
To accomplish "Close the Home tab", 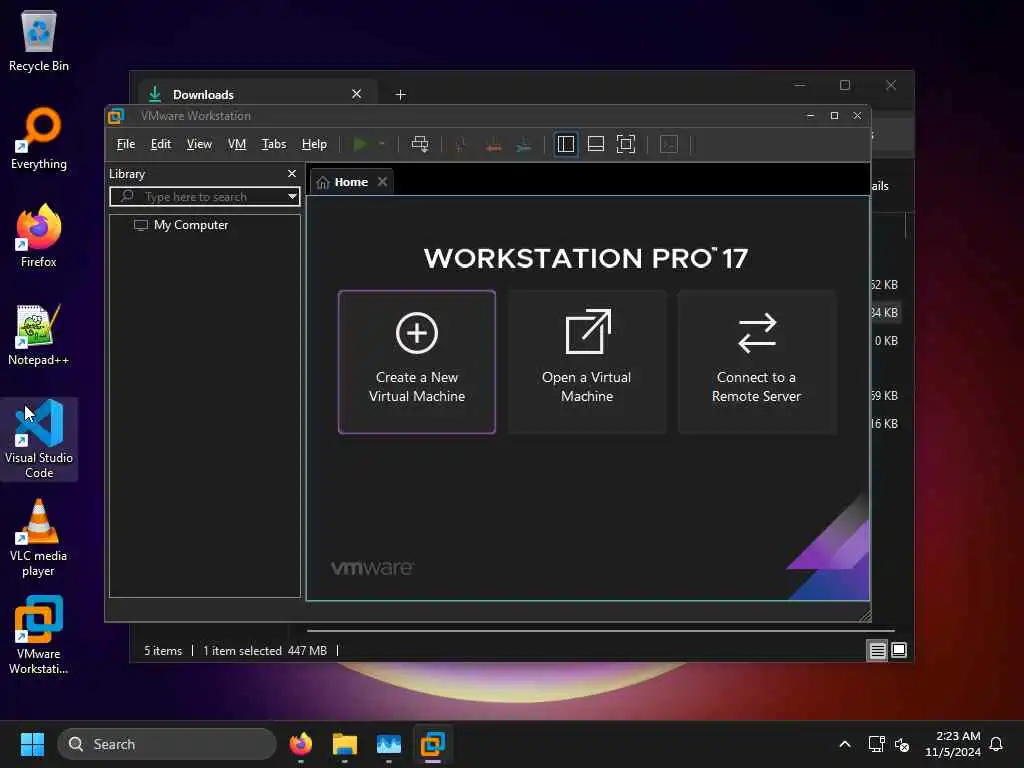I will tap(383, 182).
